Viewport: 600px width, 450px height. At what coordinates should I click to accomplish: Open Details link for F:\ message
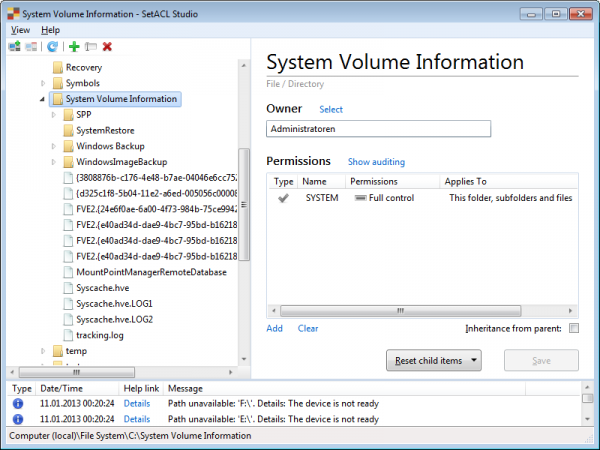pyautogui.click(x=137, y=404)
